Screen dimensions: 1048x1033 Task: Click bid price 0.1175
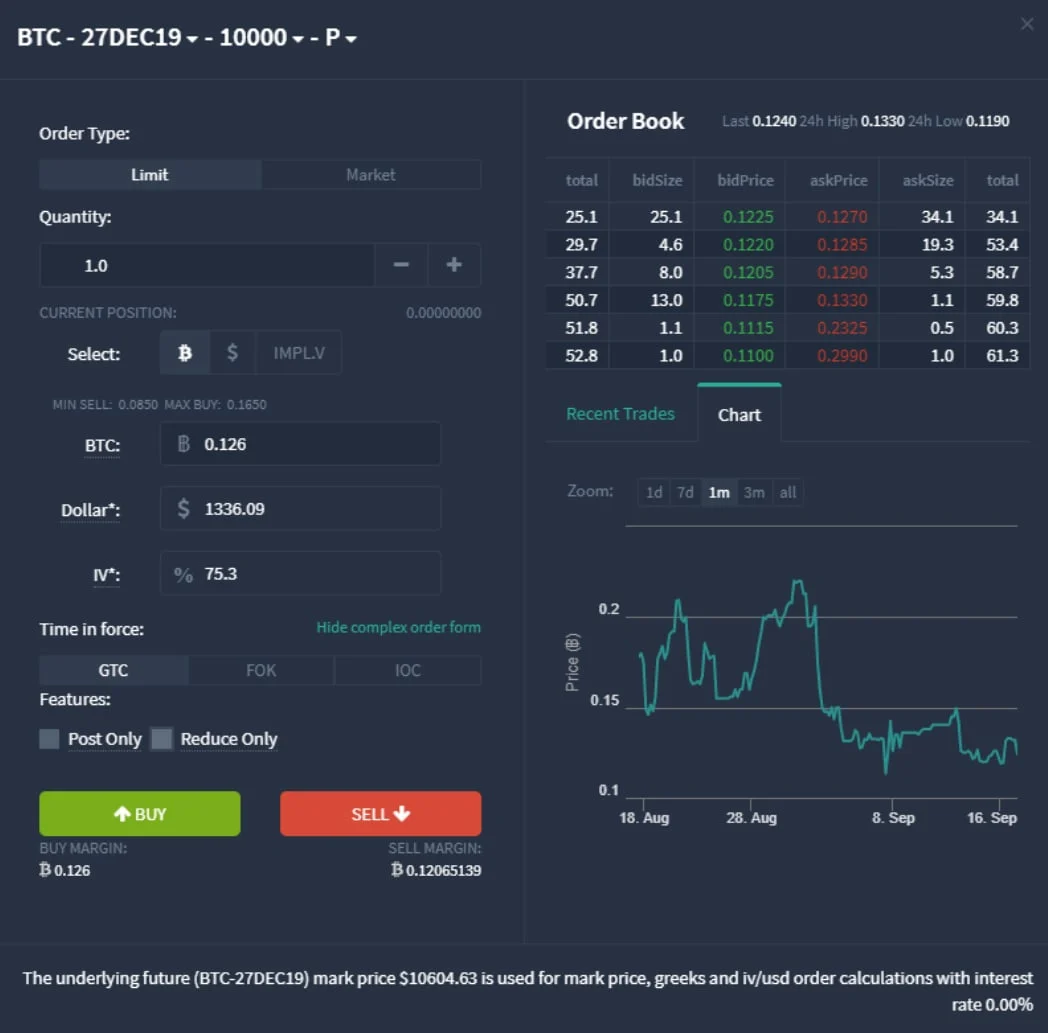(748, 301)
